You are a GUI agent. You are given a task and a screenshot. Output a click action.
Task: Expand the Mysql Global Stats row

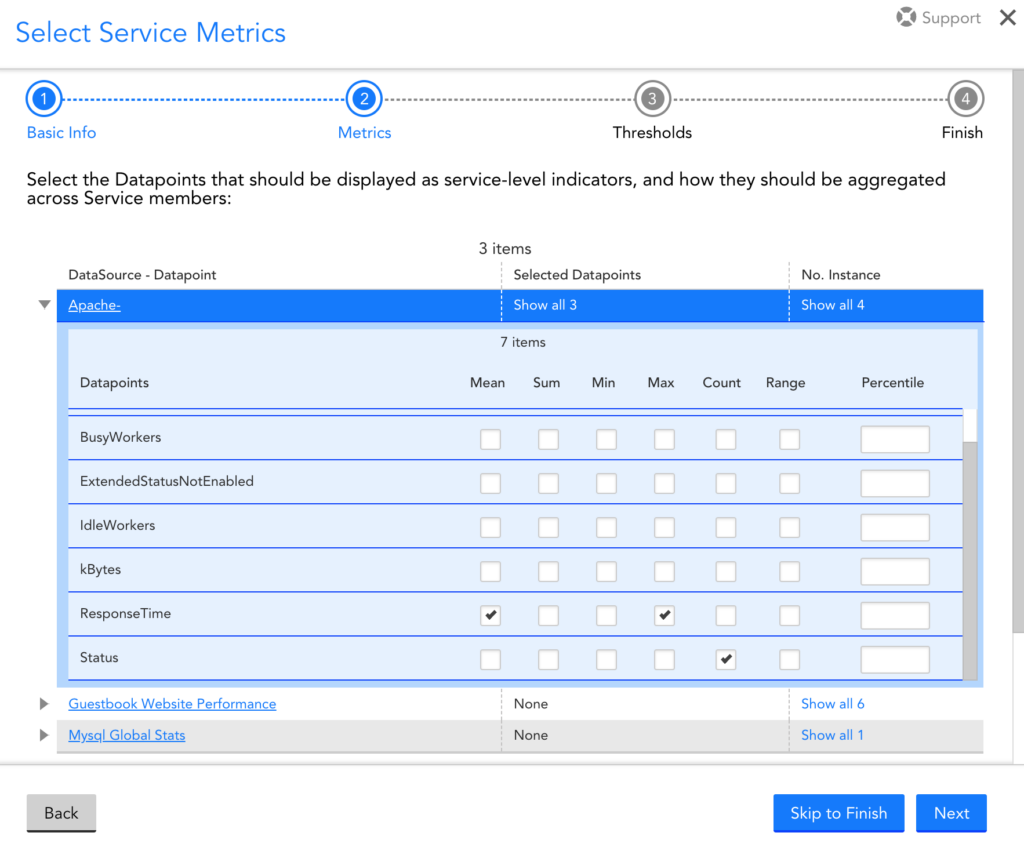click(x=44, y=735)
